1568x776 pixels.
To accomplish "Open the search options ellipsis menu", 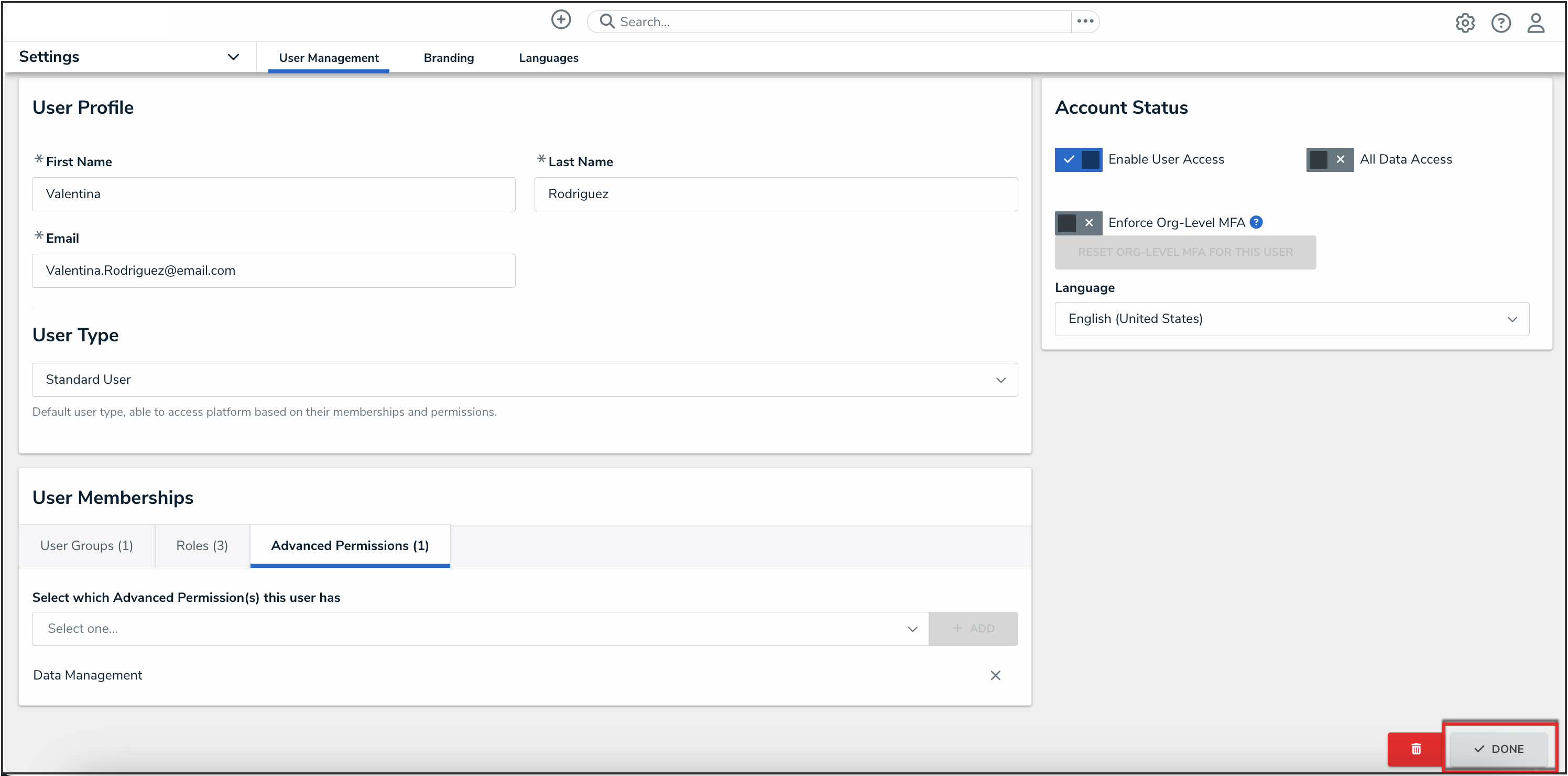I will [x=1085, y=21].
